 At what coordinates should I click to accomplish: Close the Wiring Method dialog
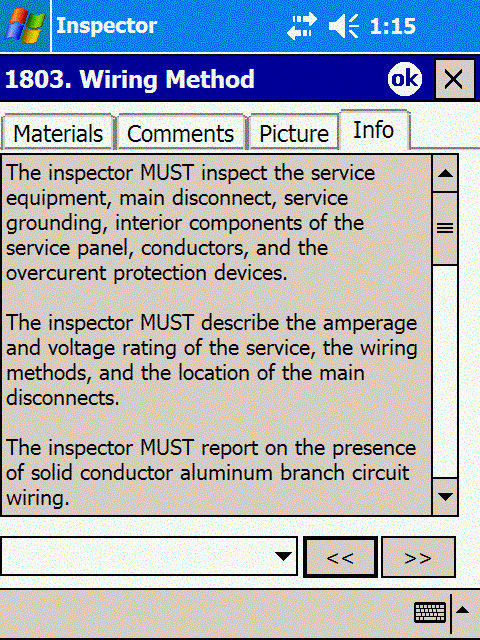pyautogui.click(x=454, y=79)
